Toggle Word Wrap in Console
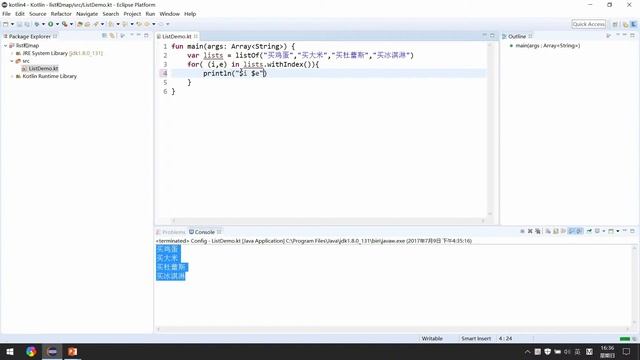 [x=563, y=231]
